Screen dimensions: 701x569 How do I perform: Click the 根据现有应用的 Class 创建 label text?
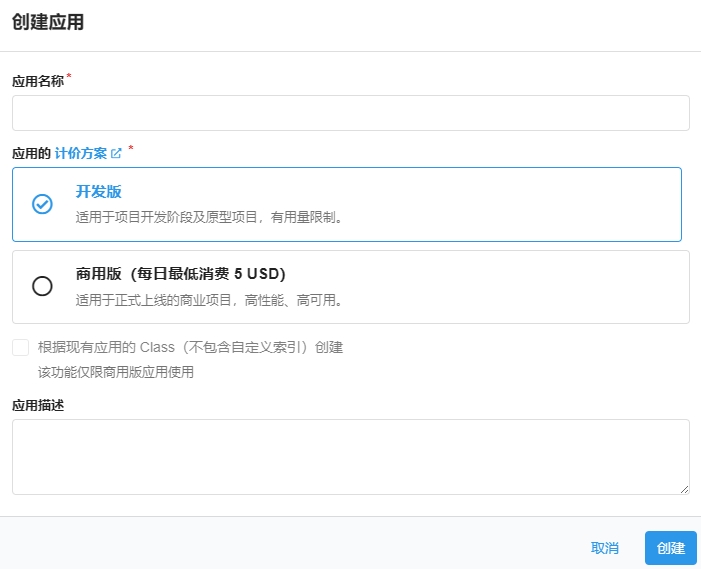coord(190,348)
